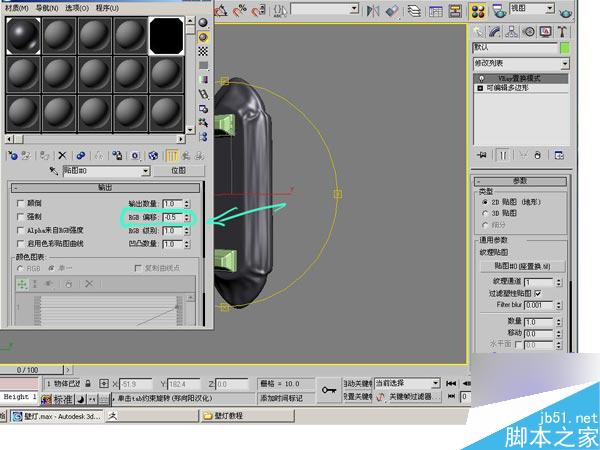Viewport: 600px width, 450px height.
Task: Open the 视图 render view dropdown
Action: click(x=550, y=8)
